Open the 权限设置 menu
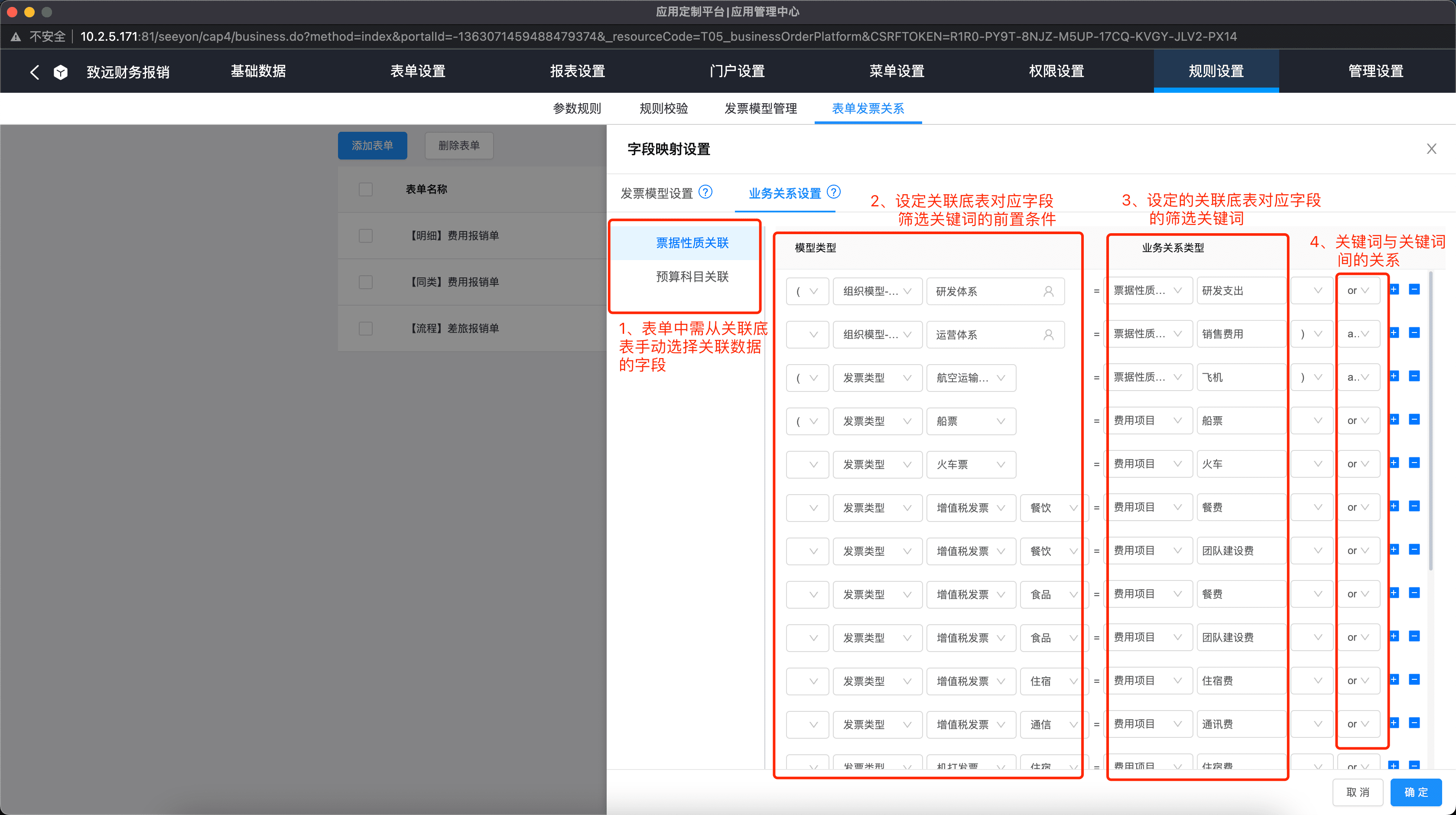 click(x=1057, y=71)
